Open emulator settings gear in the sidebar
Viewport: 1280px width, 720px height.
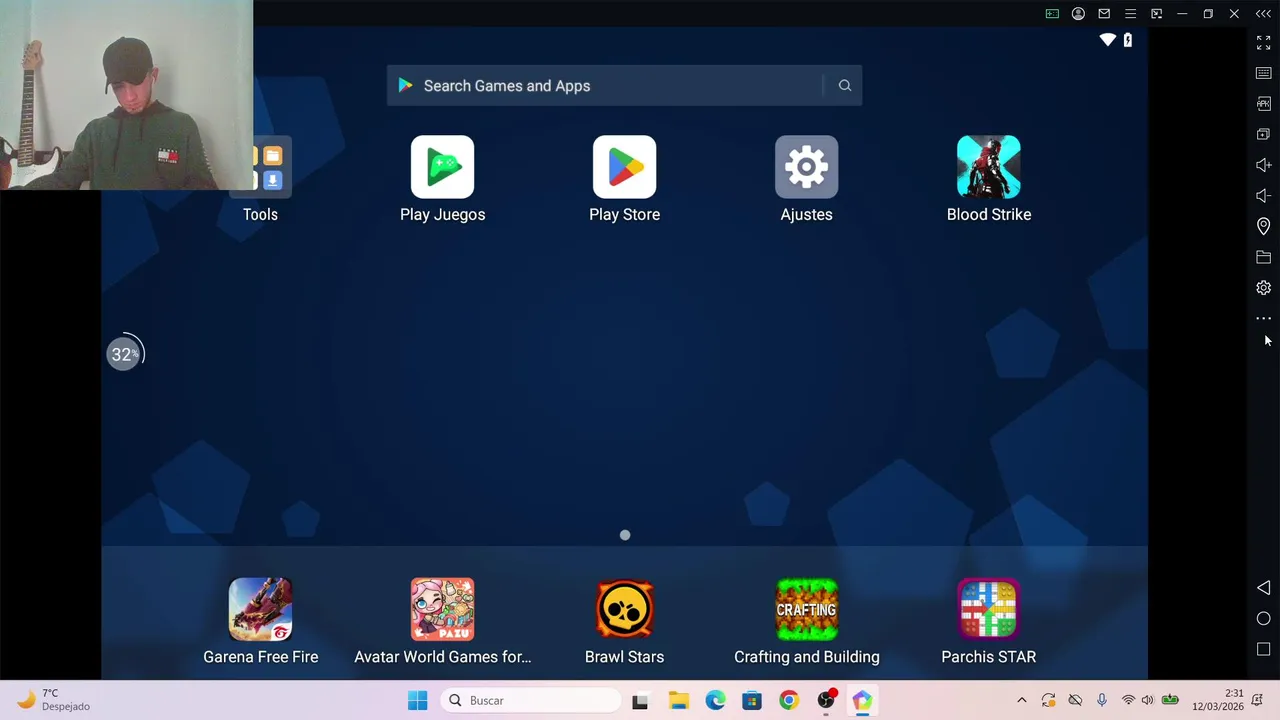(1263, 288)
